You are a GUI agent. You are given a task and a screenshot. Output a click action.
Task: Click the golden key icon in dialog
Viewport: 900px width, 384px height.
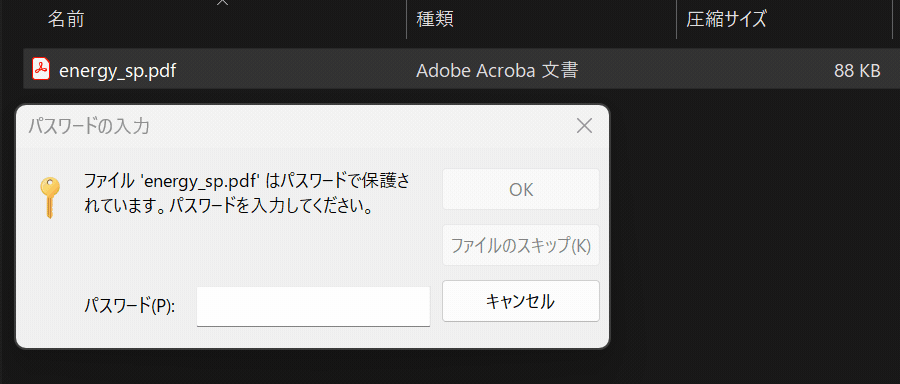(50, 197)
